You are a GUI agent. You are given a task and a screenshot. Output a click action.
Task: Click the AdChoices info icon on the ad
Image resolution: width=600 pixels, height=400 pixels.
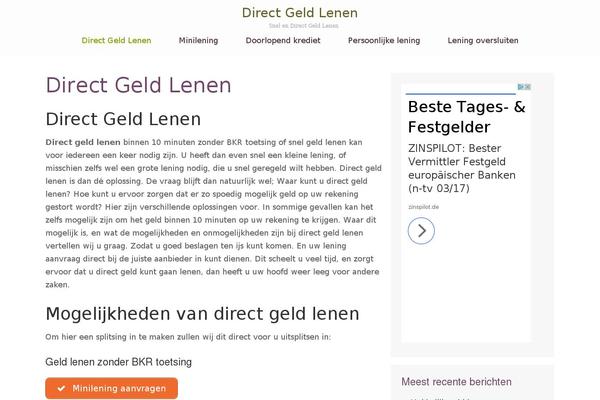point(521,87)
